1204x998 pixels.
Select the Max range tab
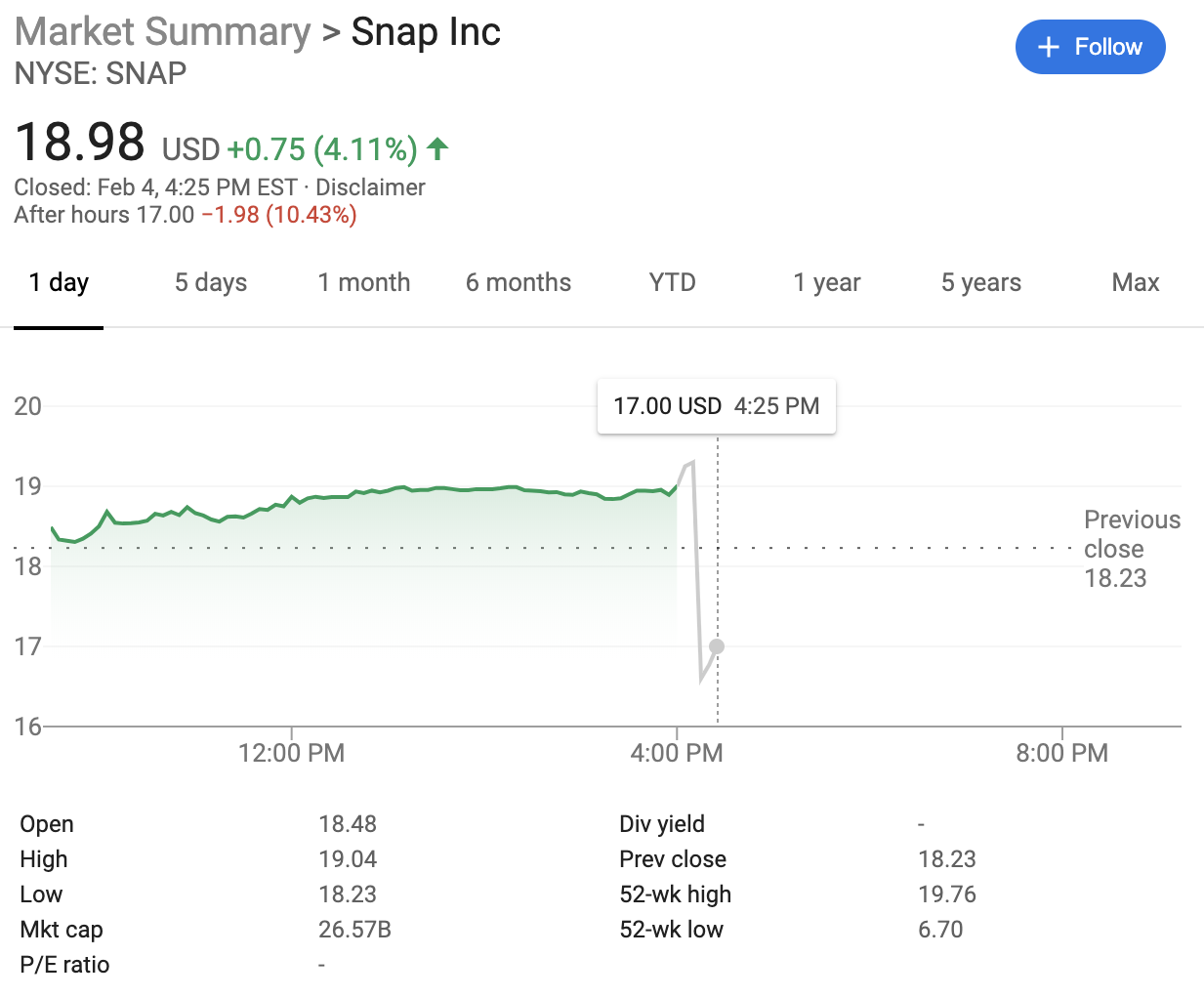(x=1136, y=283)
